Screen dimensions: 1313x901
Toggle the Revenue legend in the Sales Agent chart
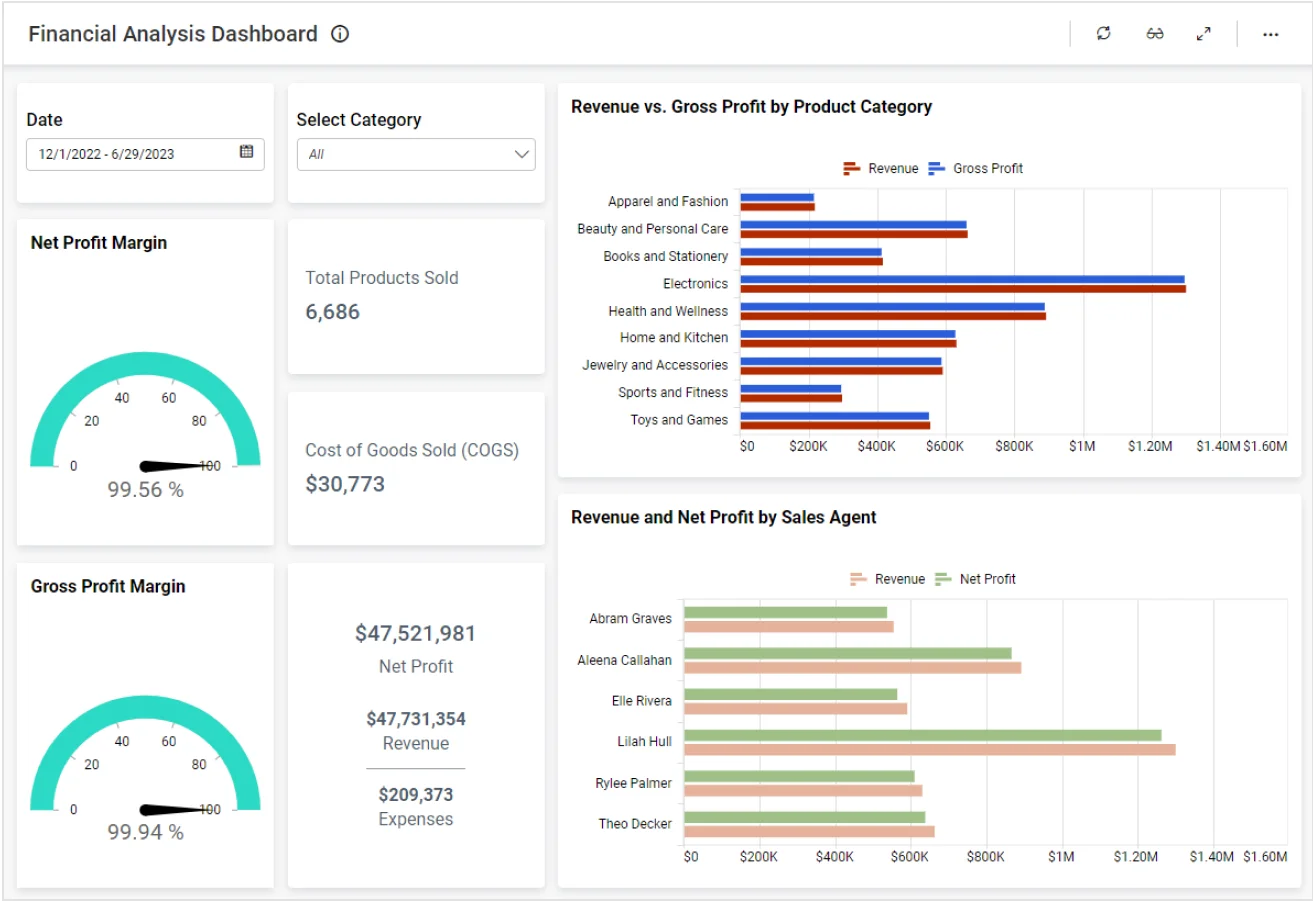click(x=888, y=579)
